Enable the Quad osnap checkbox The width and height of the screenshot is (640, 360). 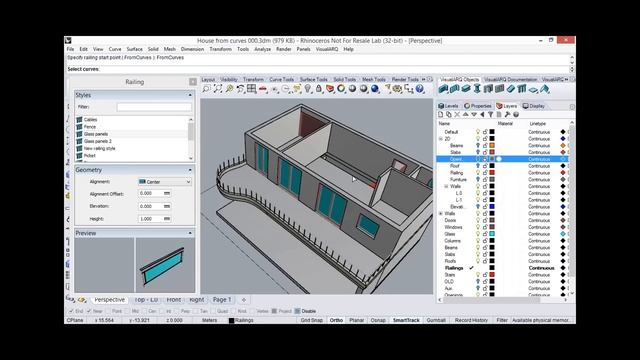pos(213,311)
